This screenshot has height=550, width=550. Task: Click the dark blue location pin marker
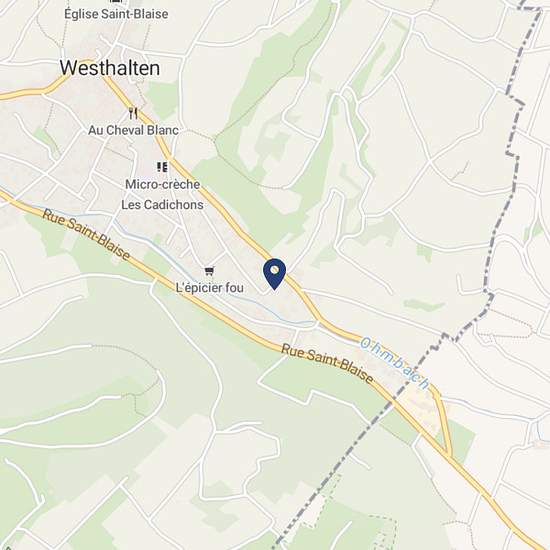pos(275,274)
